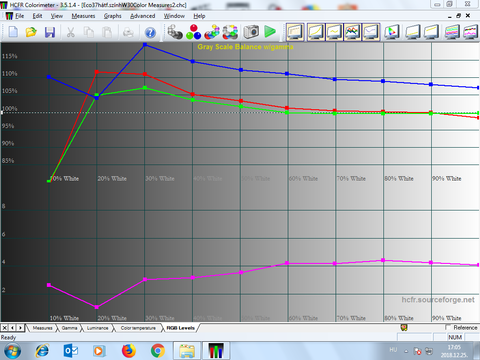
Task: Switch to the Luminance tab
Action: [x=97, y=328]
